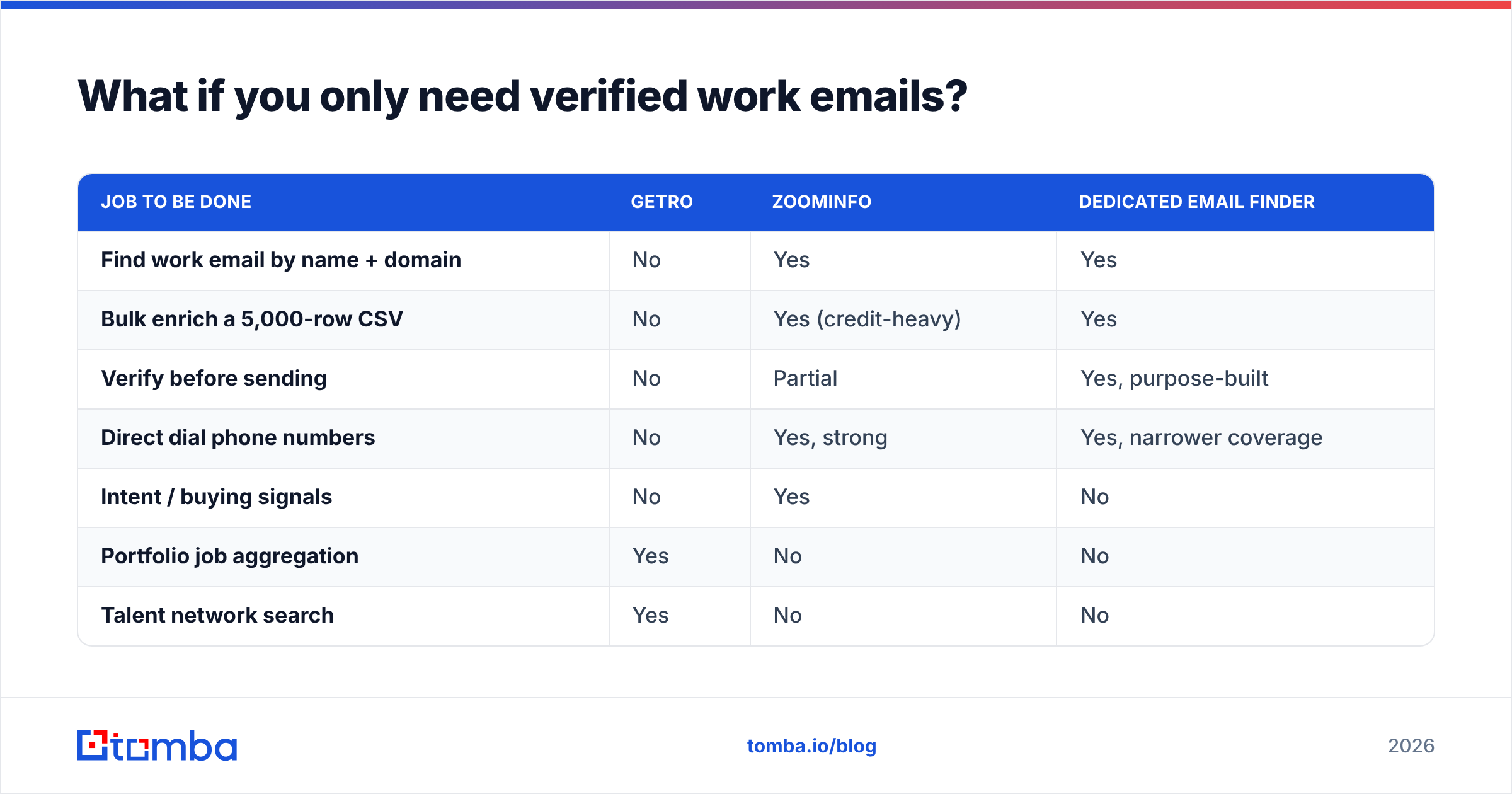Click 'Bulk enrich a 5,000-row CSV' row label

coord(252,319)
